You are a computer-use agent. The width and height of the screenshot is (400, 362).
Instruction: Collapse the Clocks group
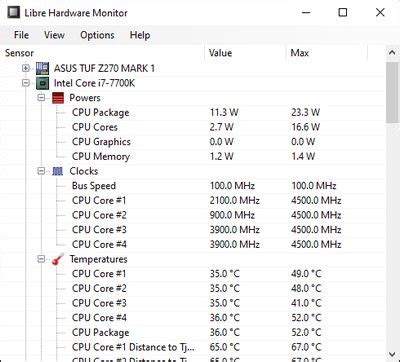pos(41,171)
